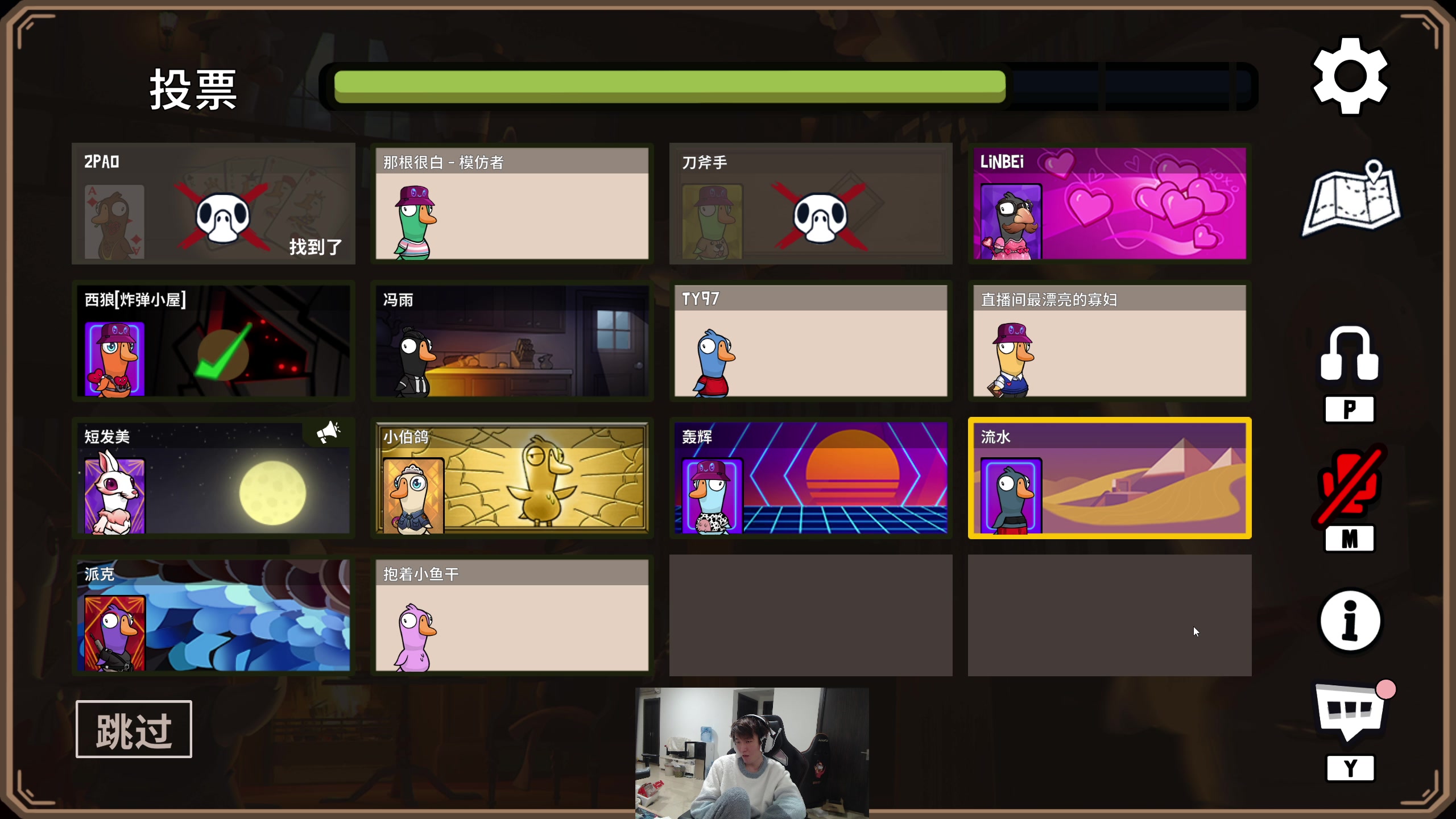
Task: Toggle the muted microphone icon
Action: coord(1349,485)
